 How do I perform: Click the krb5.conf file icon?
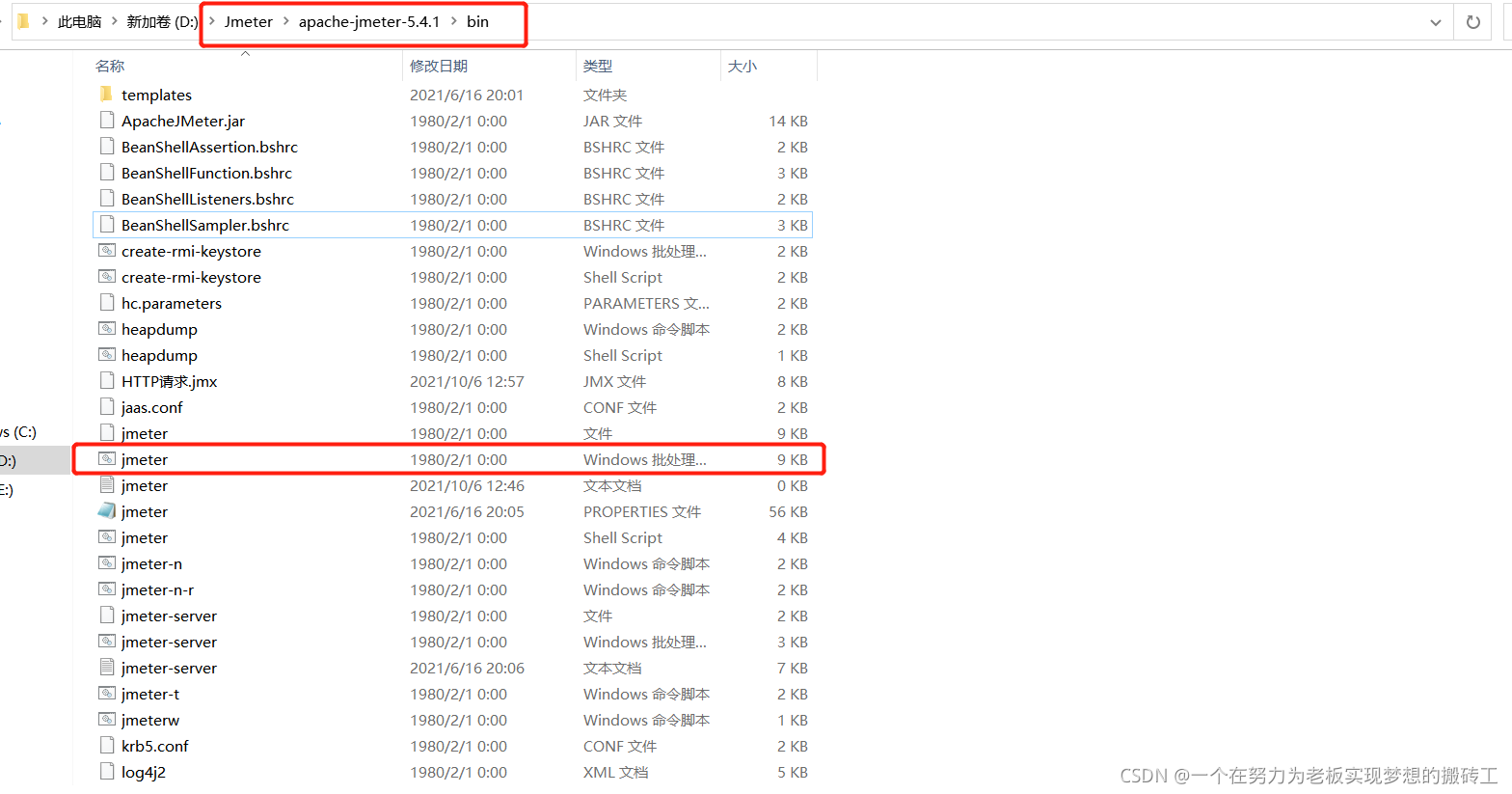point(107,746)
